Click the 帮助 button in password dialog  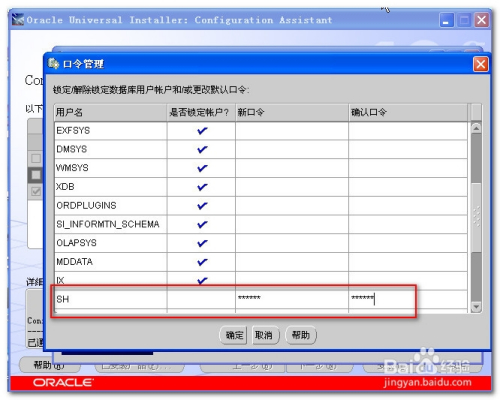(301, 335)
